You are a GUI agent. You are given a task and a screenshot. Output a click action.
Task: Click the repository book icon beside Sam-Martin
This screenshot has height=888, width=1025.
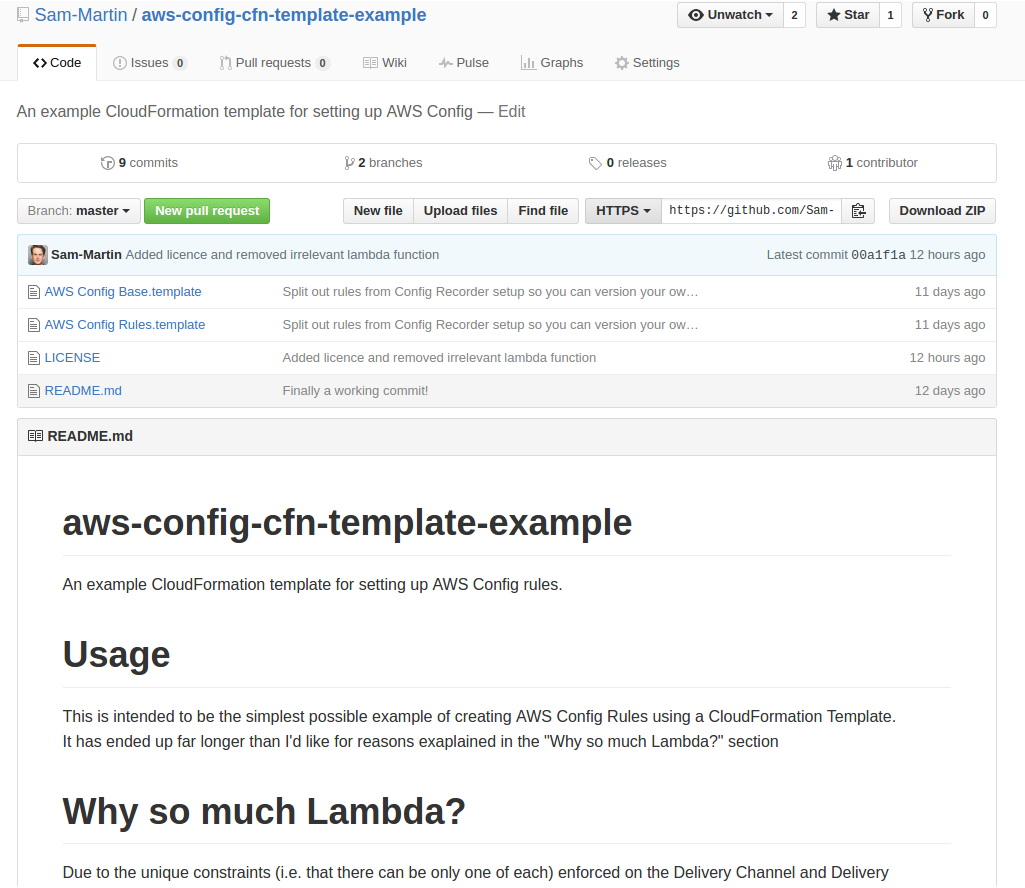tap(23, 14)
